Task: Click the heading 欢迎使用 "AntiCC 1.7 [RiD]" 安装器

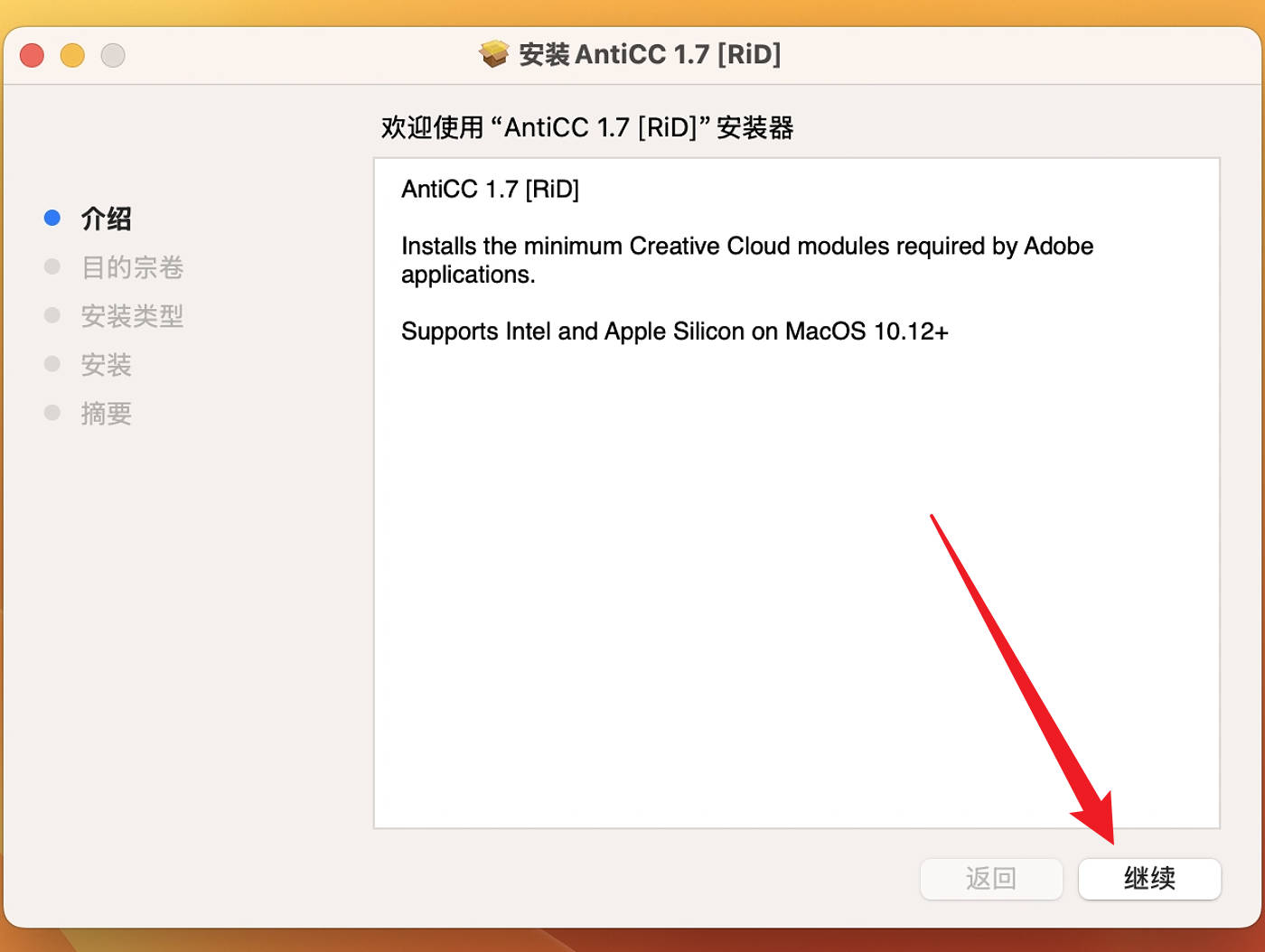Action: tap(587, 127)
